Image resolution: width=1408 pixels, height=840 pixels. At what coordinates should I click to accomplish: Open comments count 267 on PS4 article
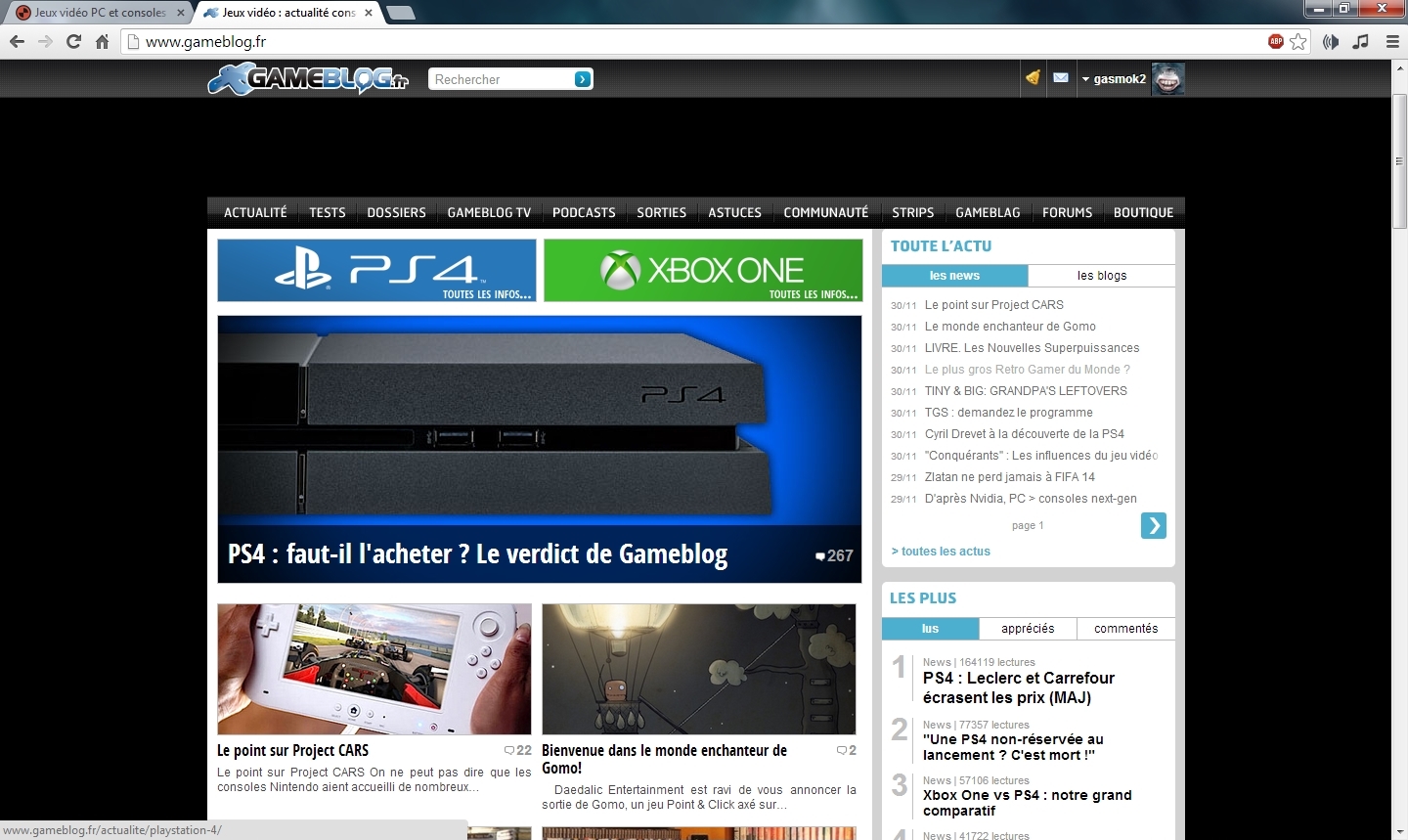[834, 555]
